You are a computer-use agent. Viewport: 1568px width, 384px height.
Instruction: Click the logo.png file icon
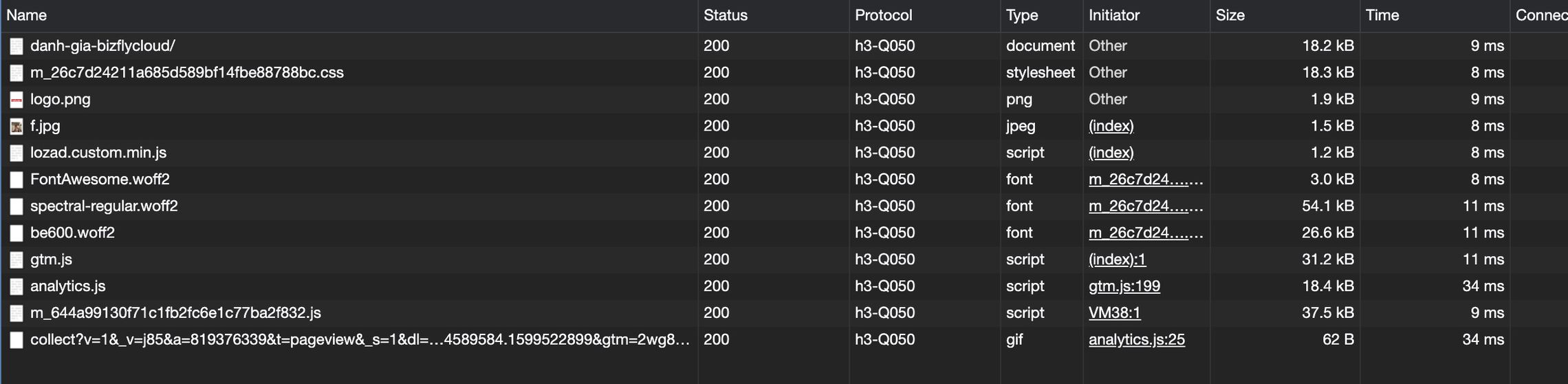tap(17, 100)
